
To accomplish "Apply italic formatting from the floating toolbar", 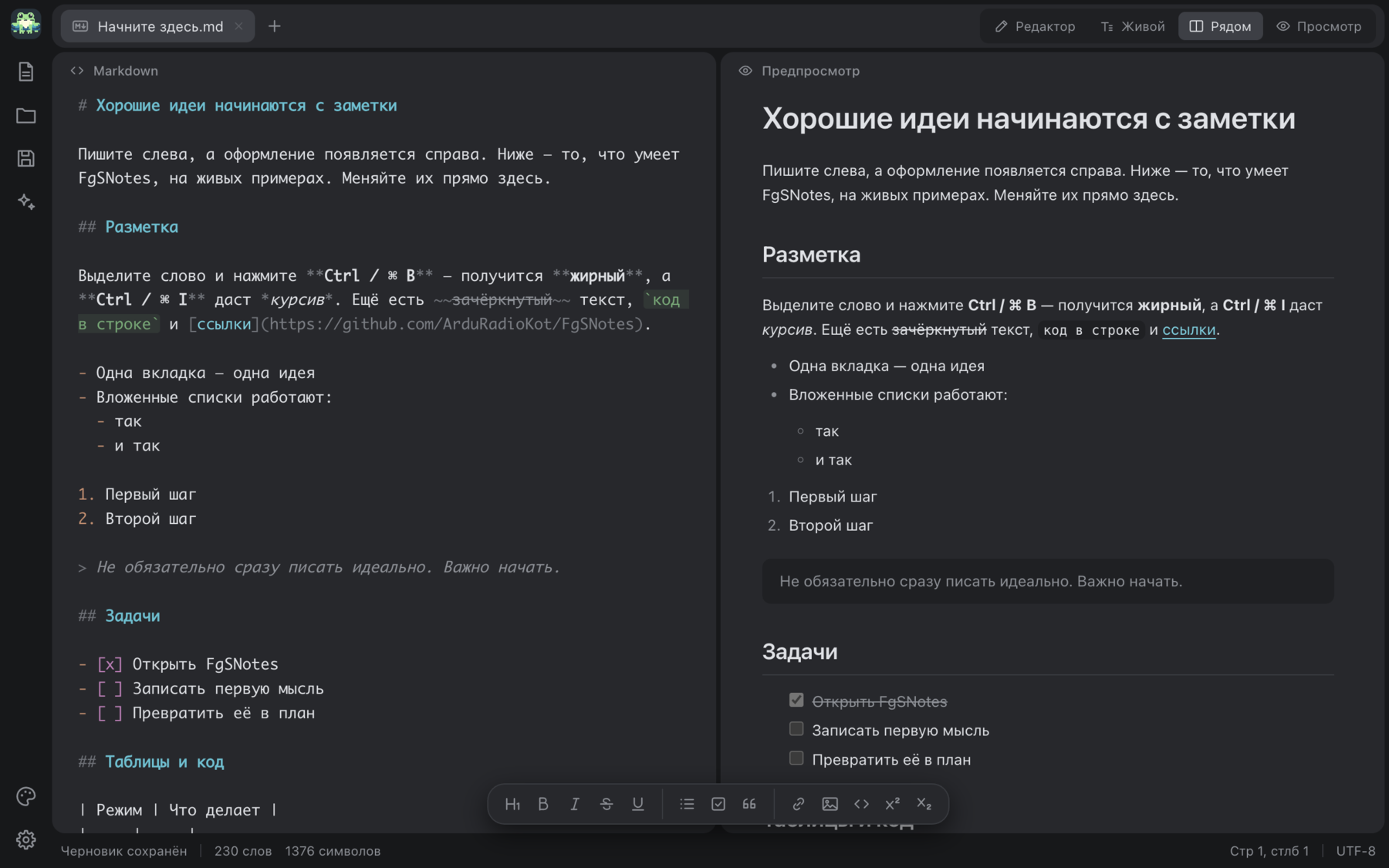I will pyautogui.click(x=575, y=804).
